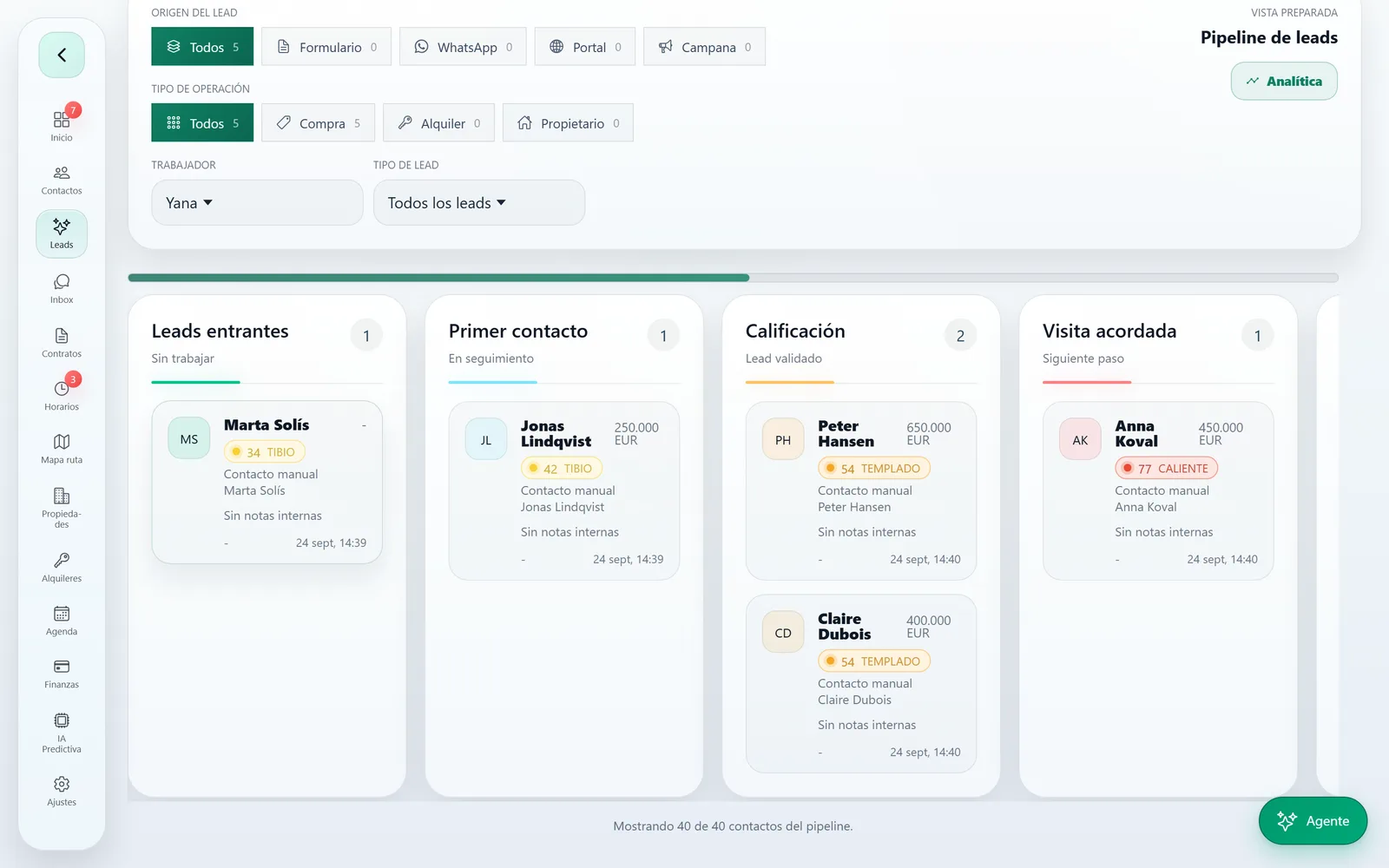Click the Calificación column title
Image resolution: width=1389 pixels, height=868 pixels.
[795, 332]
